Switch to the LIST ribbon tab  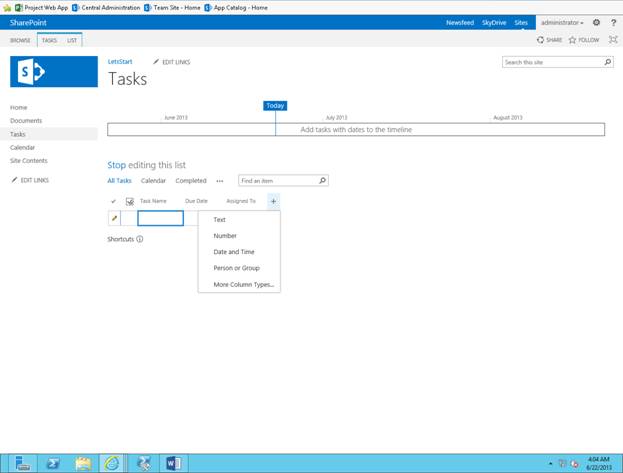click(72, 41)
